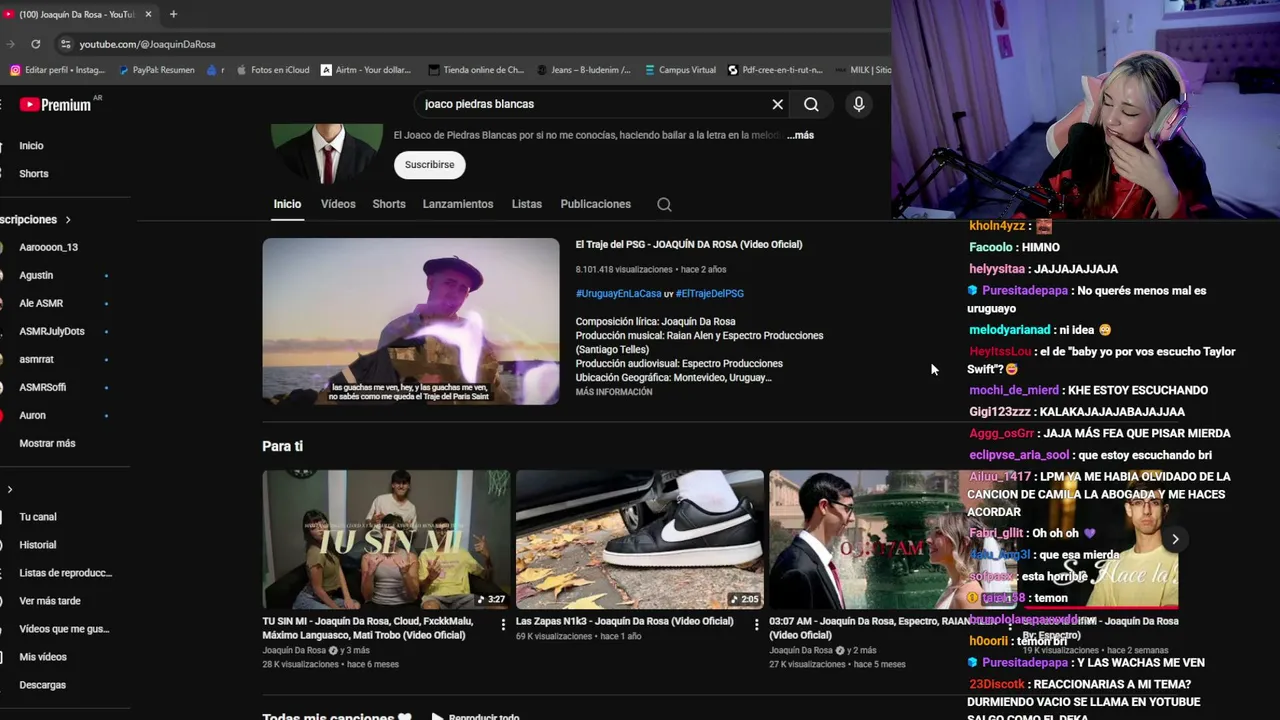Open asmrrat subscription channel
1280x720 pixels.
click(x=37, y=359)
